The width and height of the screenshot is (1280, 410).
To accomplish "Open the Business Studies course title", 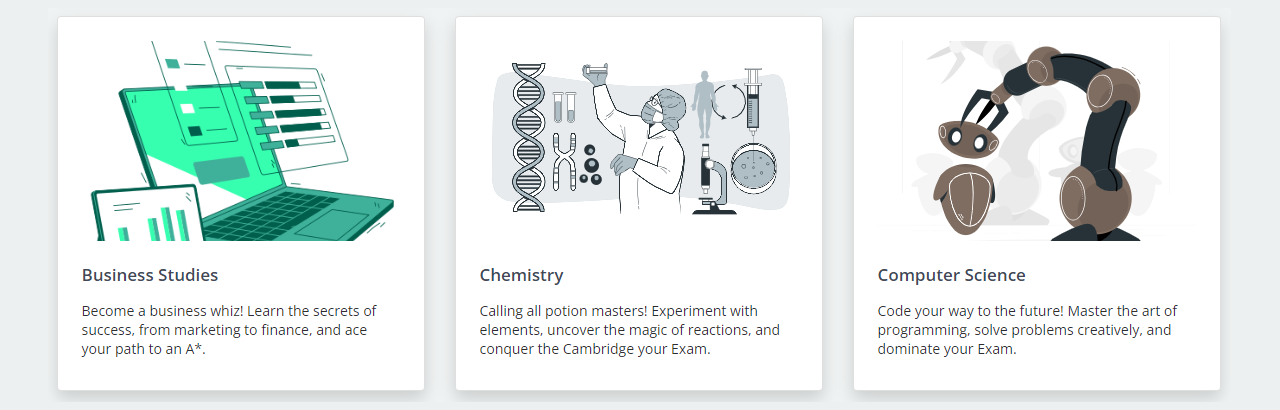I will pyautogui.click(x=150, y=275).
